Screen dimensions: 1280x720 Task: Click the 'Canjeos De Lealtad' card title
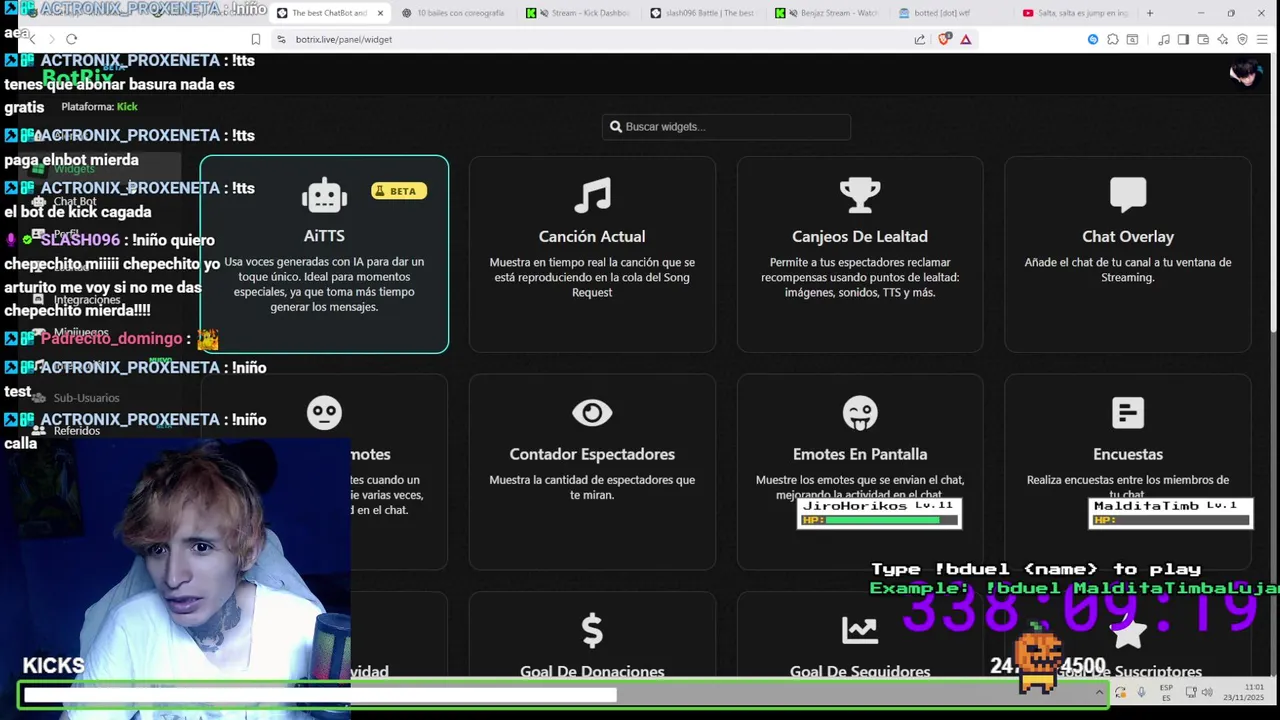(x=860, y=236)
